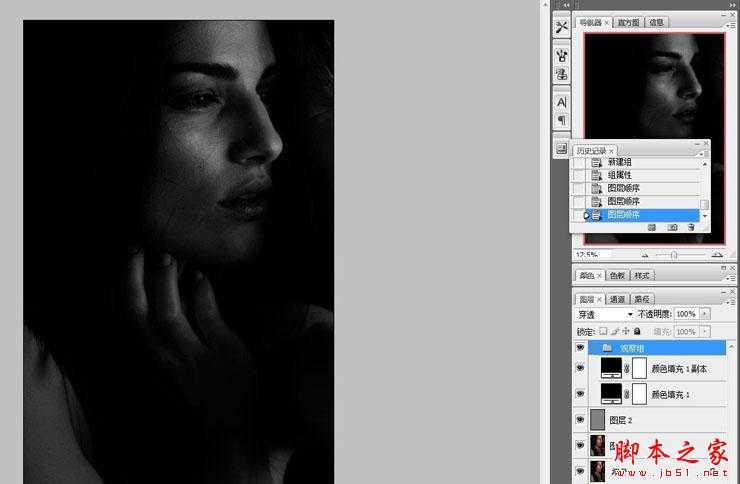Select the 新建组 history state
740x484 pixels.
tap(620, 162)
